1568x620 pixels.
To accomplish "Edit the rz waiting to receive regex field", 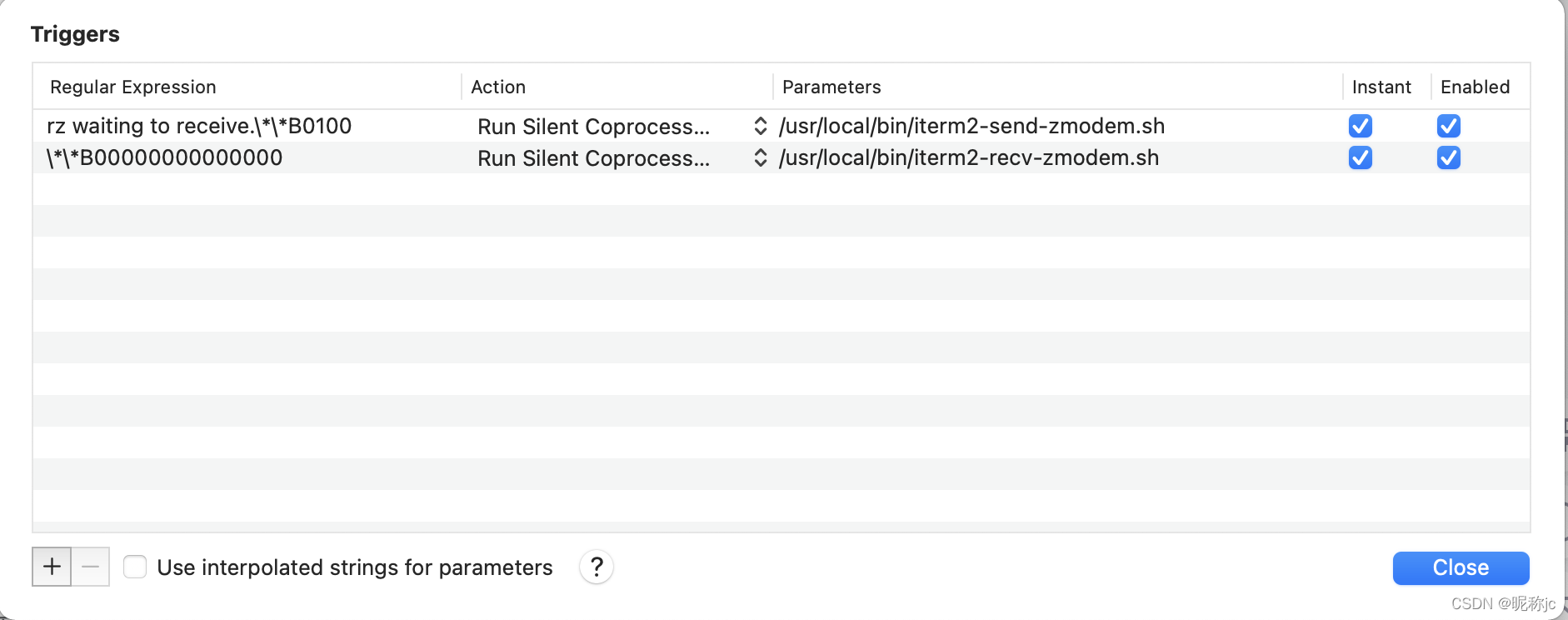I will point(200,126).
